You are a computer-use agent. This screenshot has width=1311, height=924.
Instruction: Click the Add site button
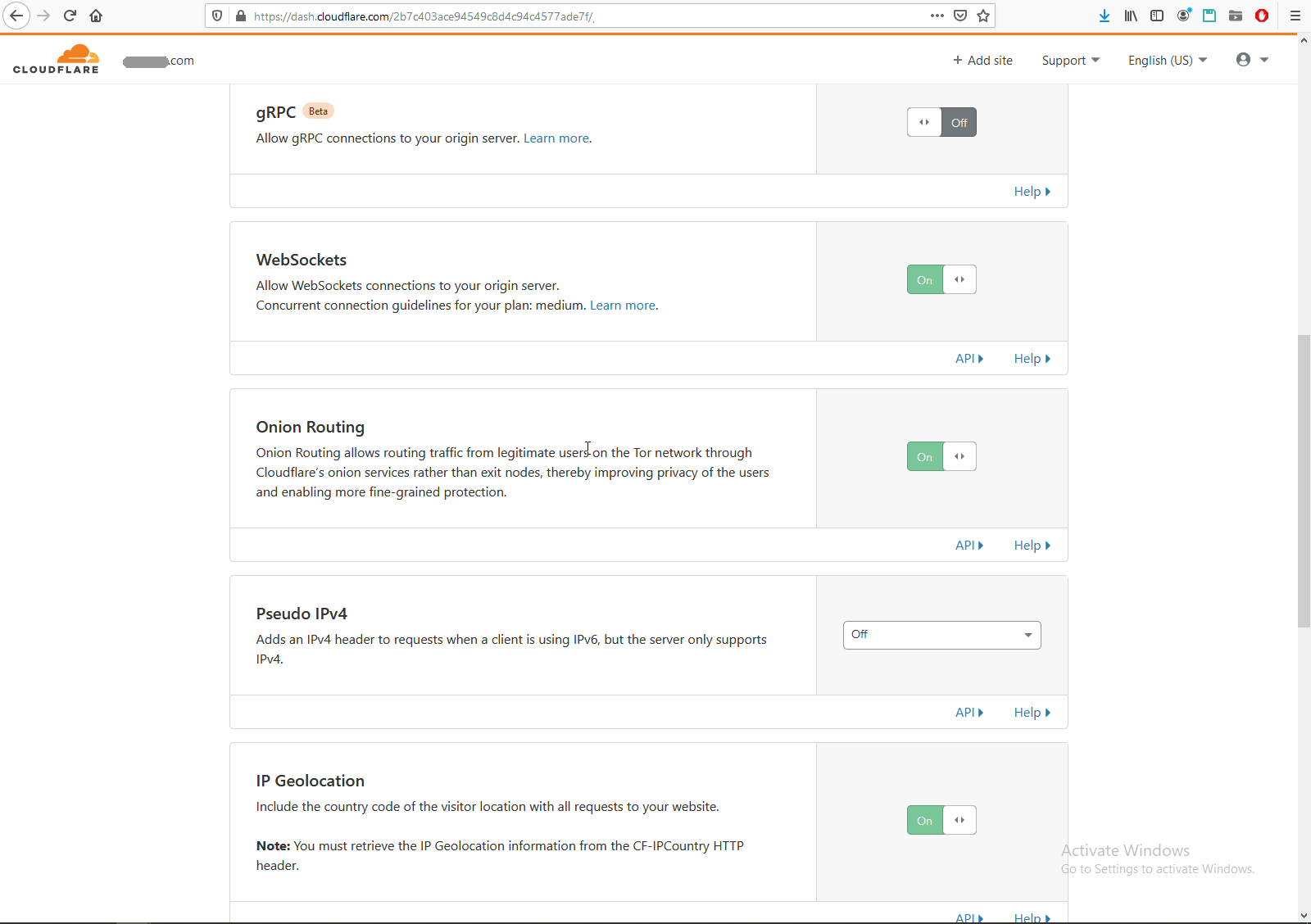(x=982, y=61)
